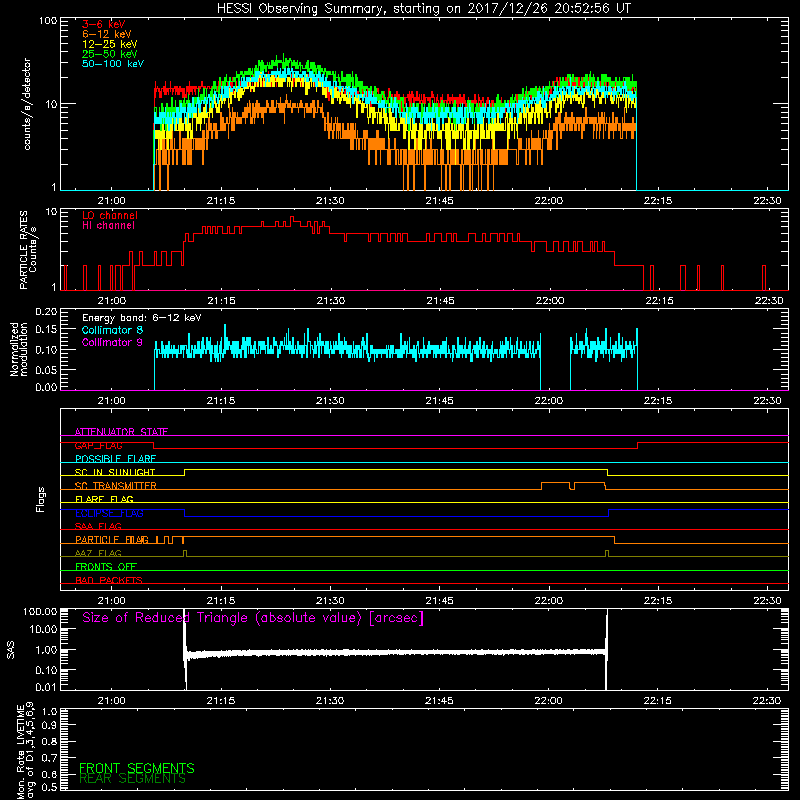Click the 0.20 tick on the modulation axis
Screen dimensions: 800x800
(x=46, y=312)
